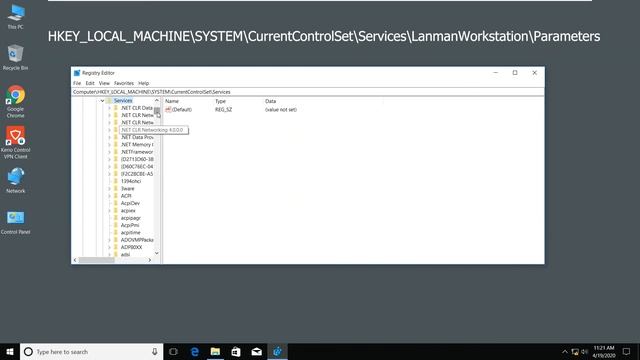Expand the acpiex key
Viewport: 640px width, 360px height.
coord(109,211)
